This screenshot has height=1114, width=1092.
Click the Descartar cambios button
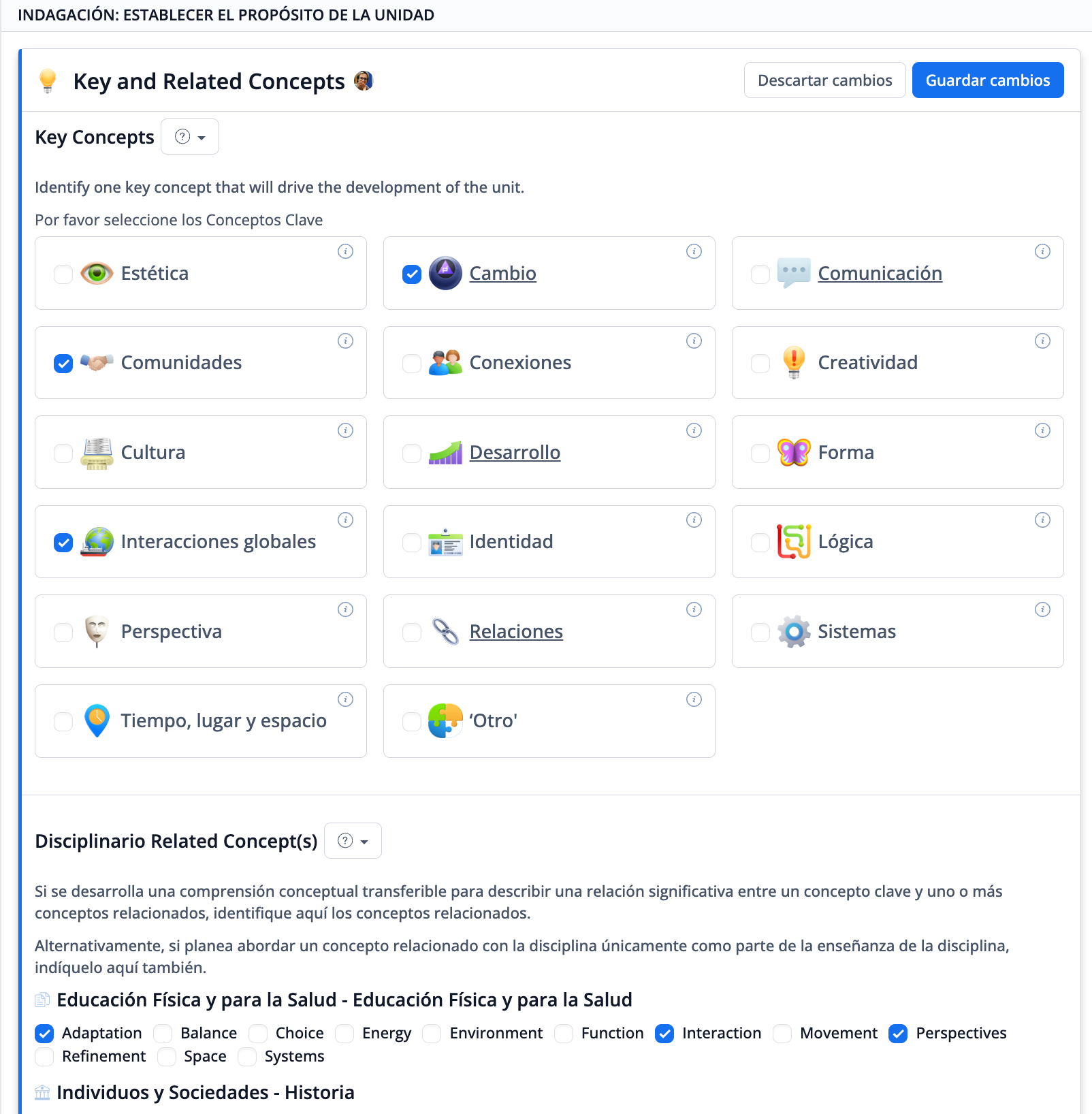824,80
